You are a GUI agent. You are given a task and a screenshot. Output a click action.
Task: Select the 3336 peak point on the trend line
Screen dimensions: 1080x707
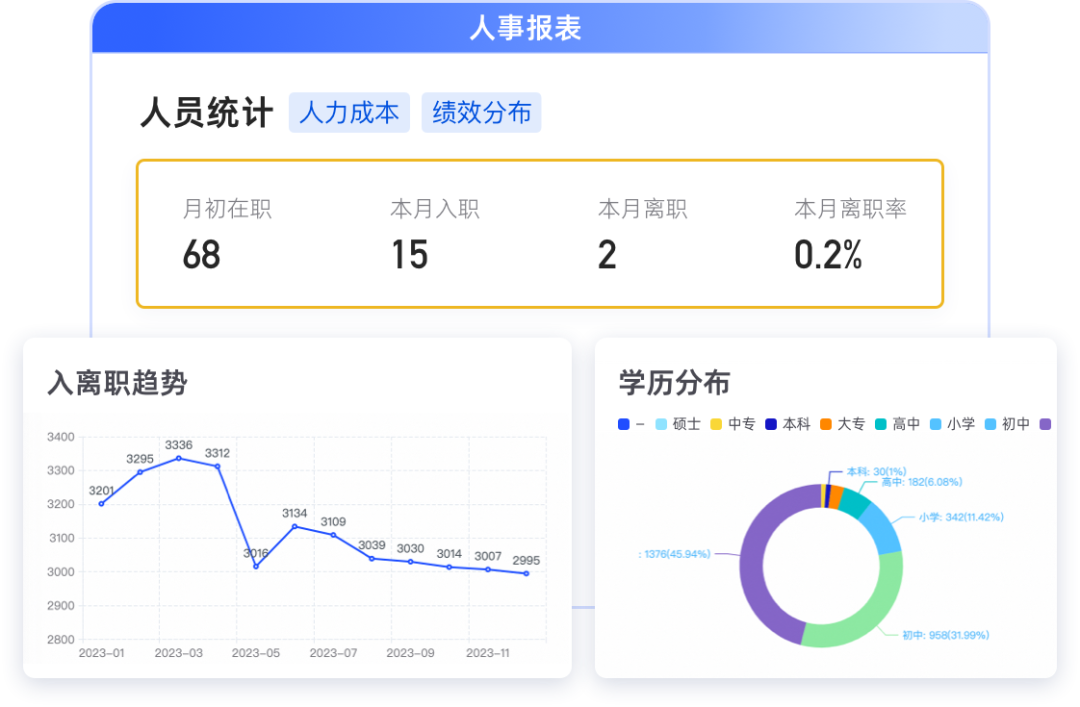pyautogui.click(x=178, y=458)
